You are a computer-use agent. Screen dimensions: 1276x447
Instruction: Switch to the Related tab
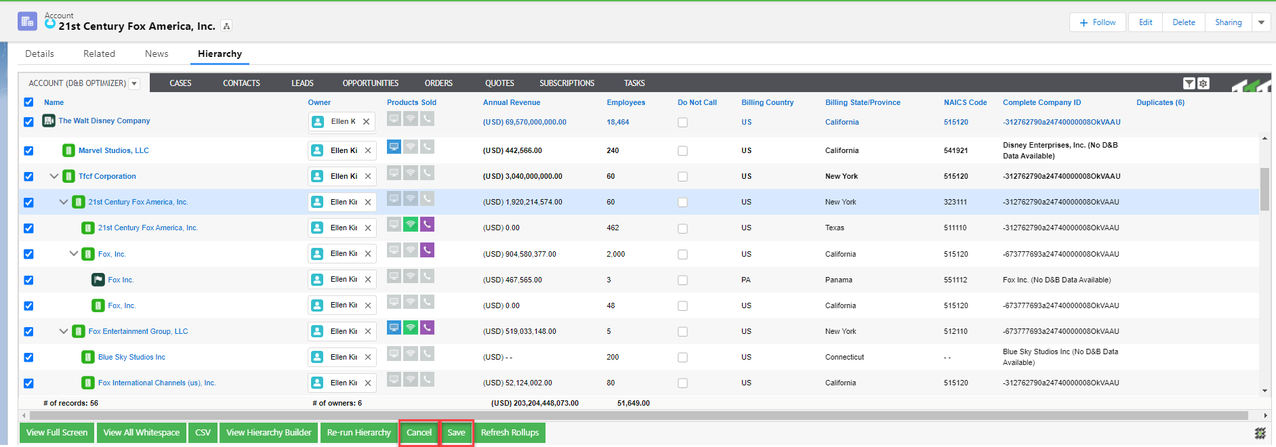pos(99,54)
